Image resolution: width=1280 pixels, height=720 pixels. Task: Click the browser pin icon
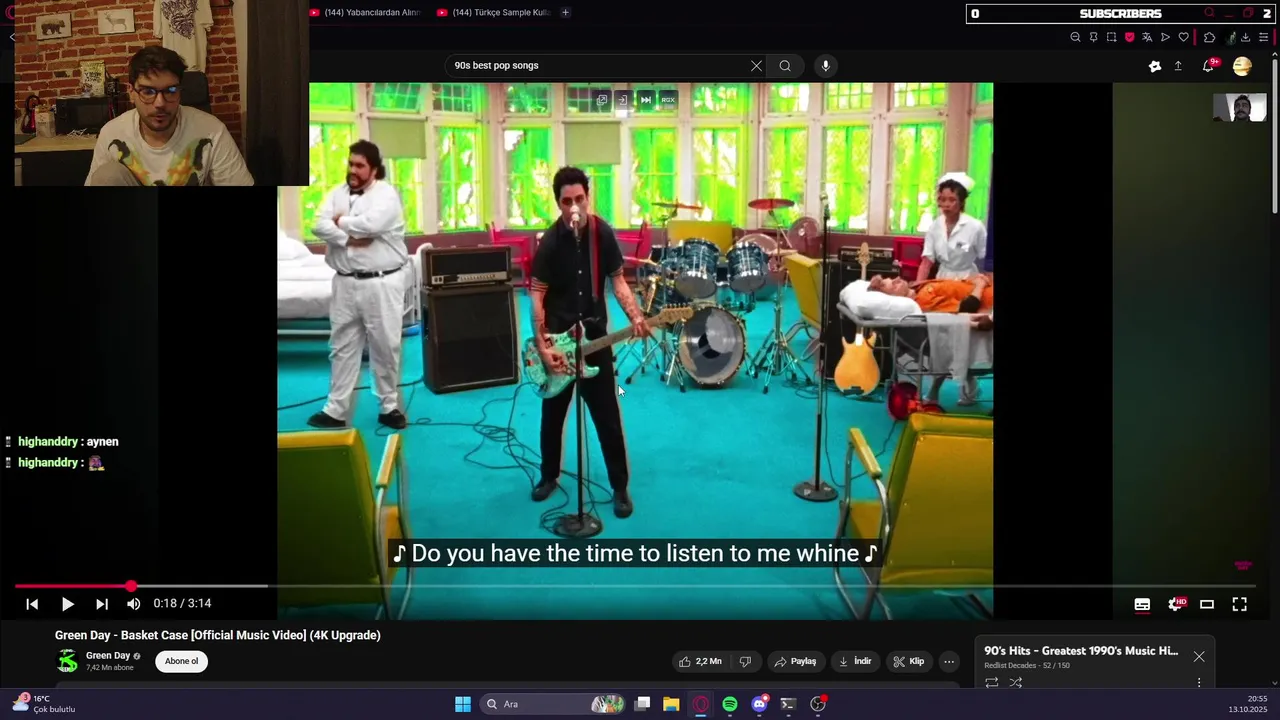(x=1093, y=37)
